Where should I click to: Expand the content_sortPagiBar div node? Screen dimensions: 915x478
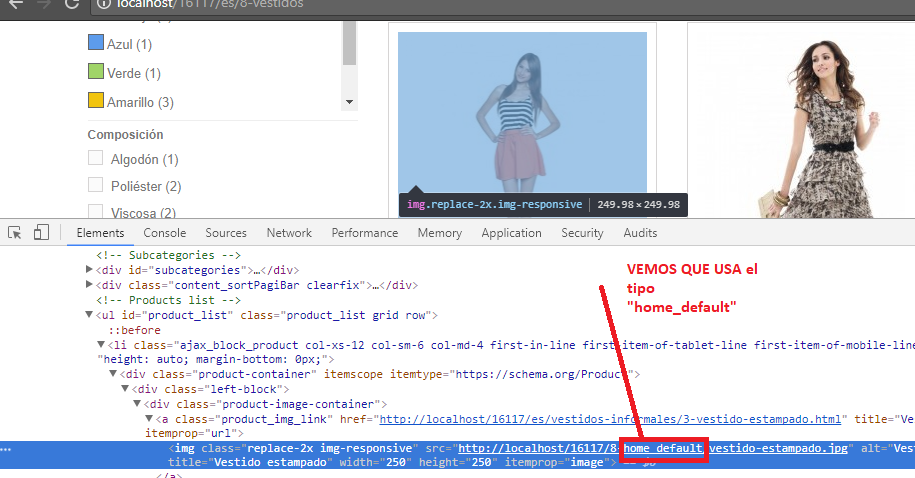(x=90, y=285)
